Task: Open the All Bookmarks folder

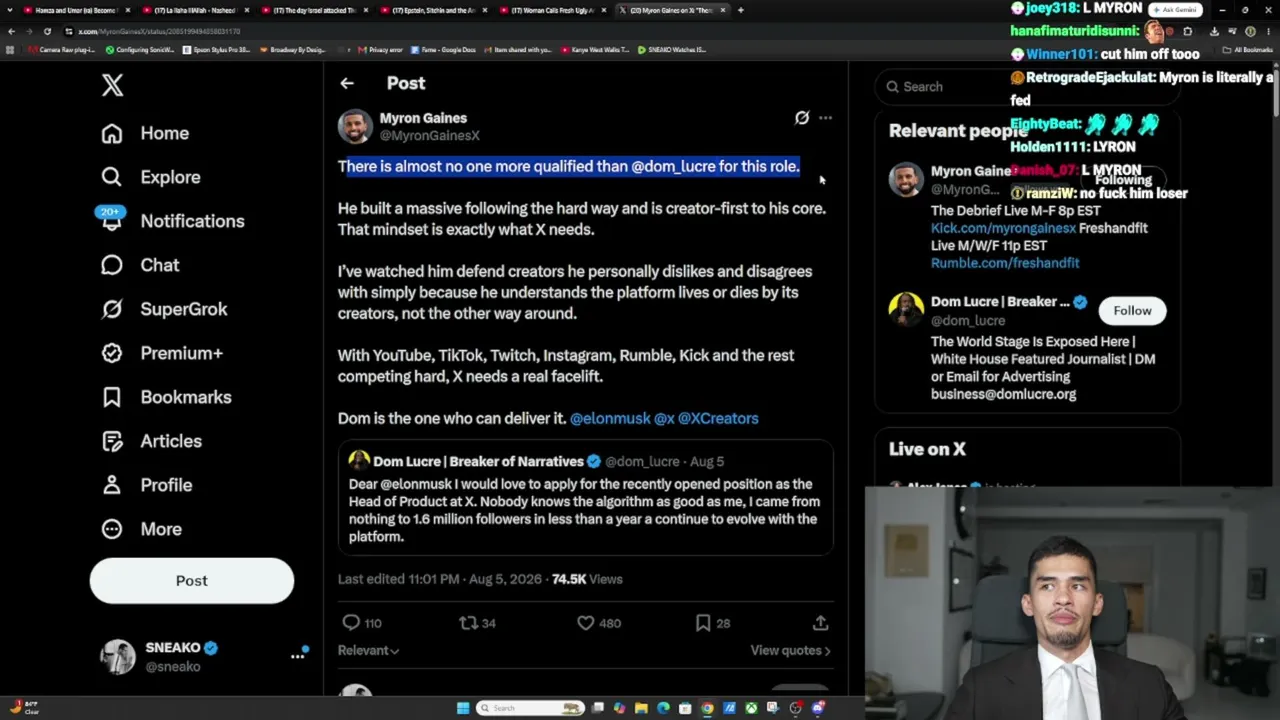Action: [1248, 49]
